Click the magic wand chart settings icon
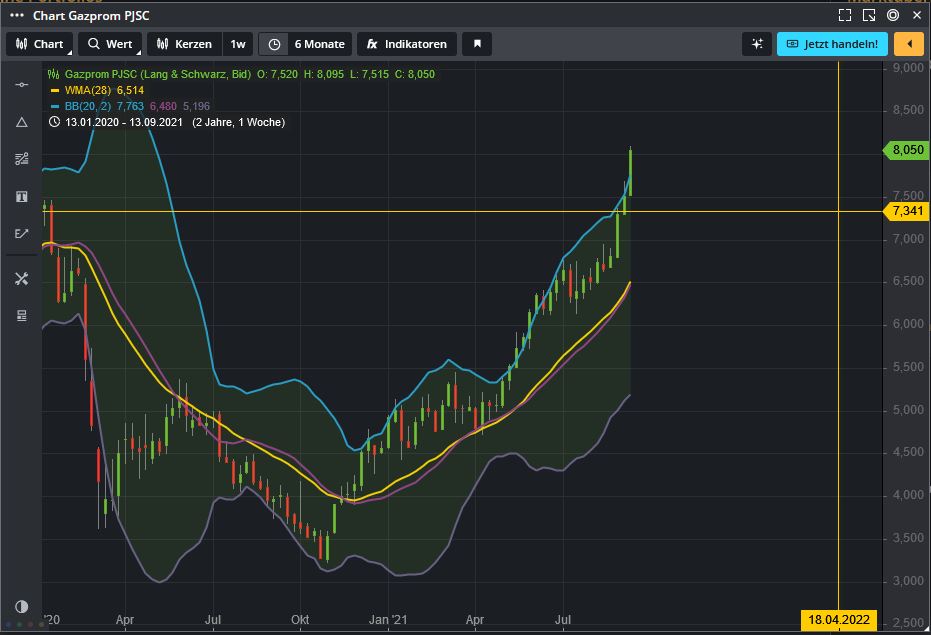The image size is (931, 635). (x=756, y=44)
